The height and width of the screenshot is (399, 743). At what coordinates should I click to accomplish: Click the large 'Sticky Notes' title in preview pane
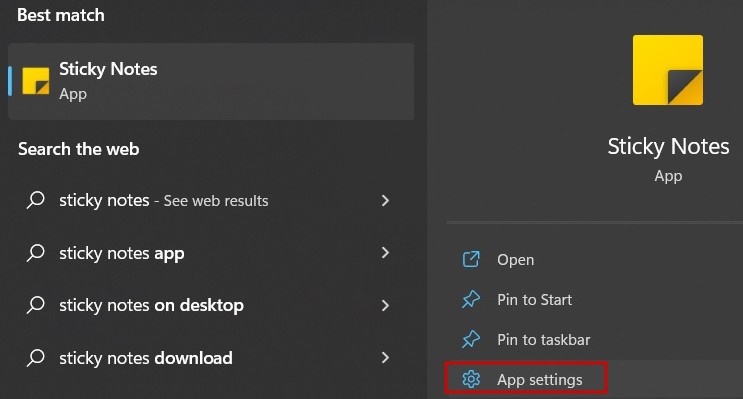point(668,146)
